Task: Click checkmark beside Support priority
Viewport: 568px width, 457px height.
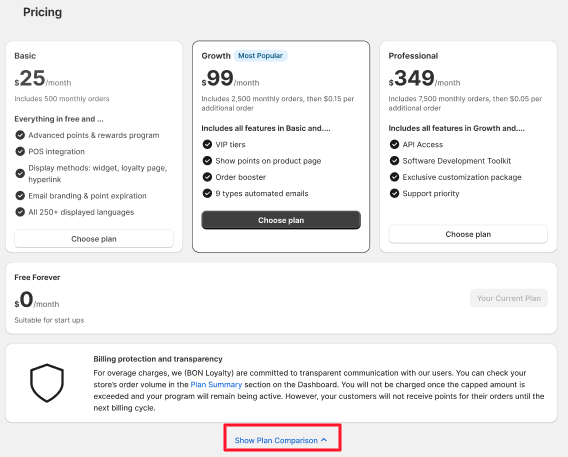Action: (x=394, y=193)
